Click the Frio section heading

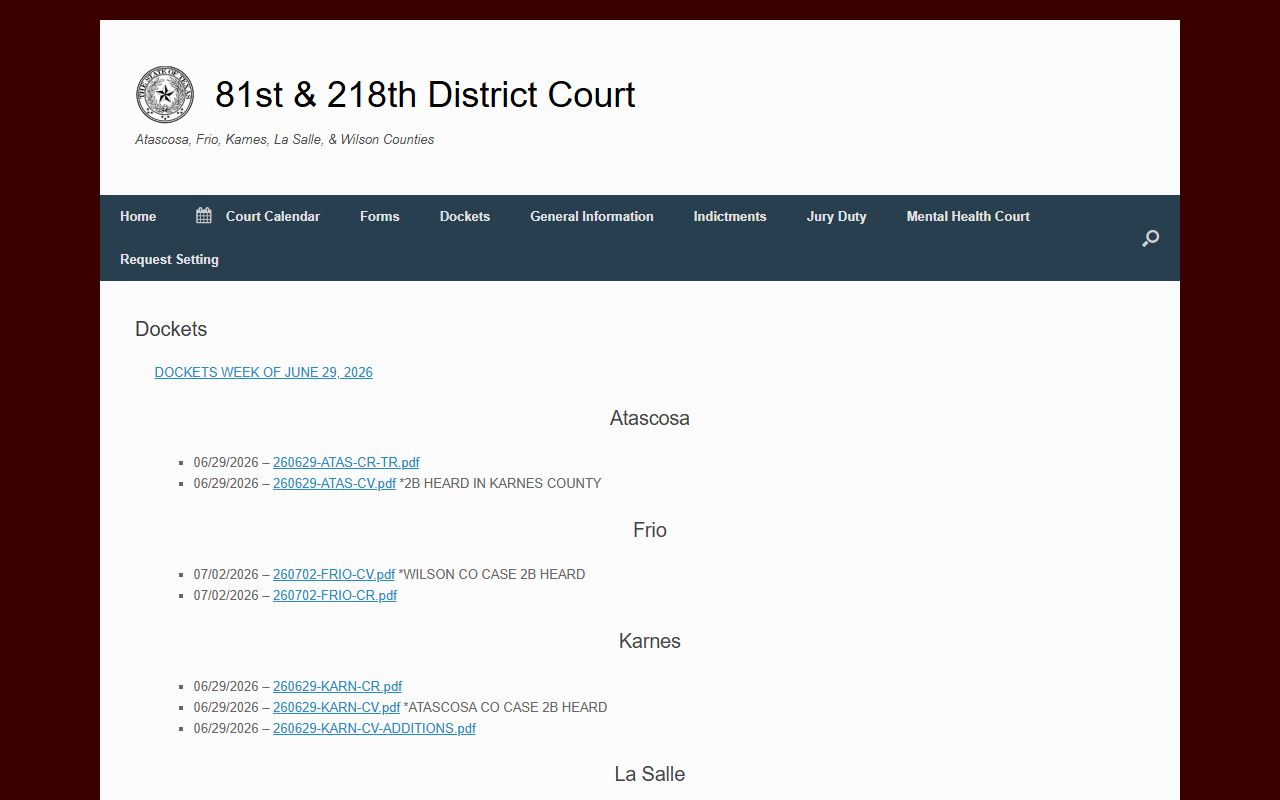coord(650,530)
